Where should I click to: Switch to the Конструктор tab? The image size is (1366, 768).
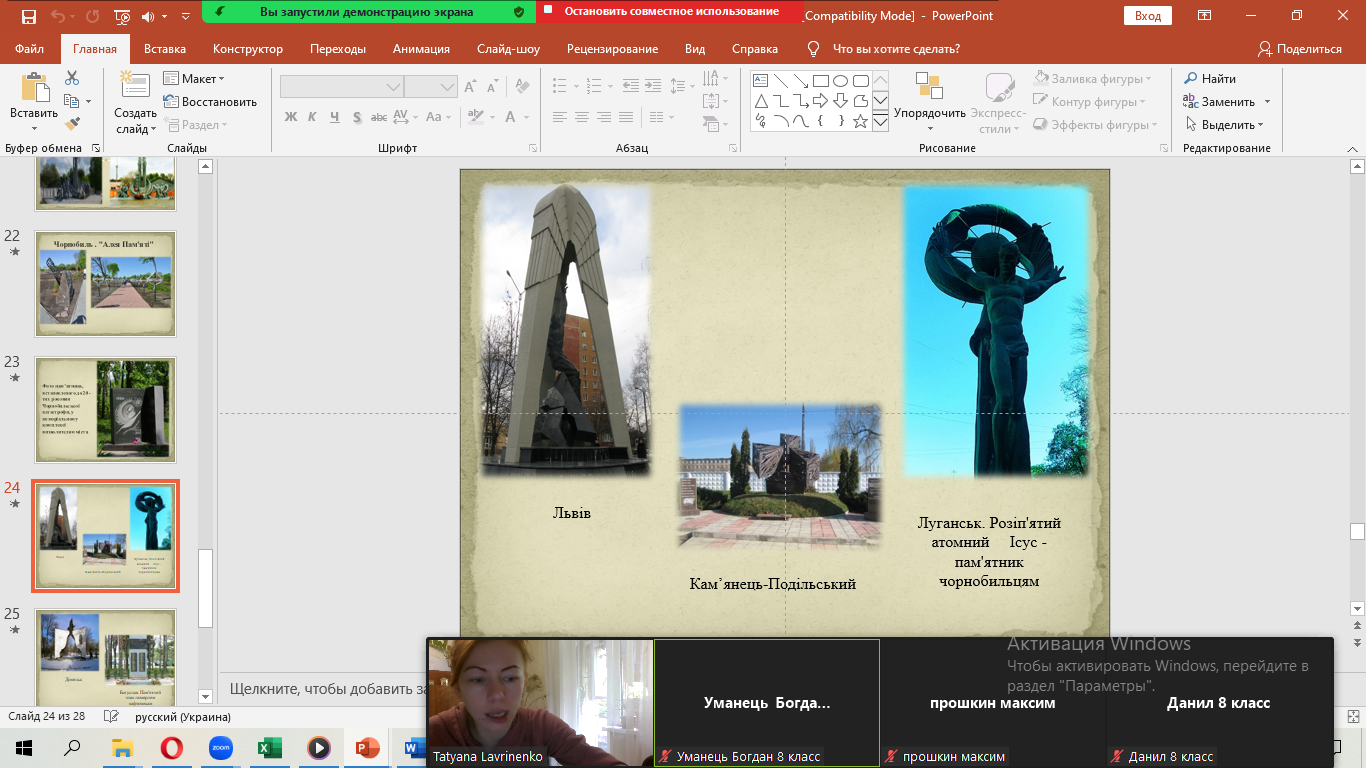coord(248,49)
